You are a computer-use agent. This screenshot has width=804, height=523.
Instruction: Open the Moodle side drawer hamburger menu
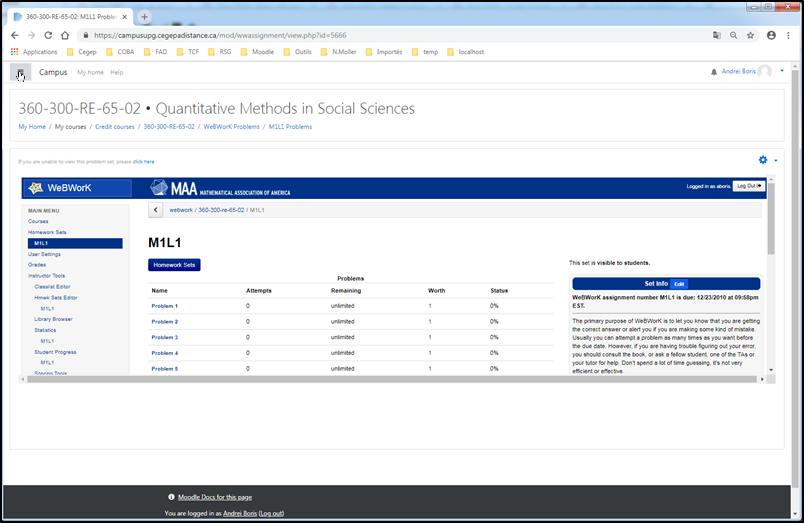[x=21, y=73]
